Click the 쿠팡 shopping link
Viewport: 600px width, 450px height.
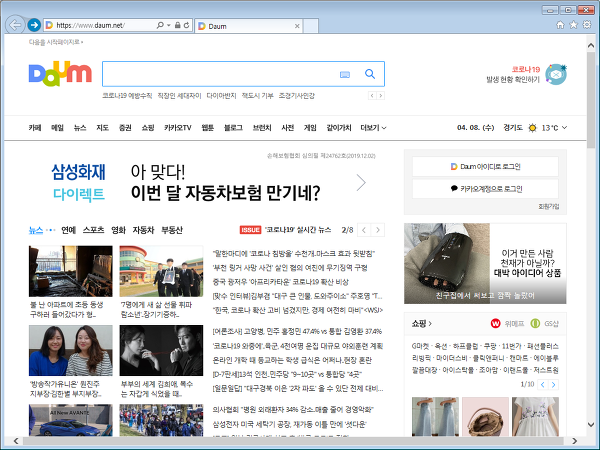490,346
